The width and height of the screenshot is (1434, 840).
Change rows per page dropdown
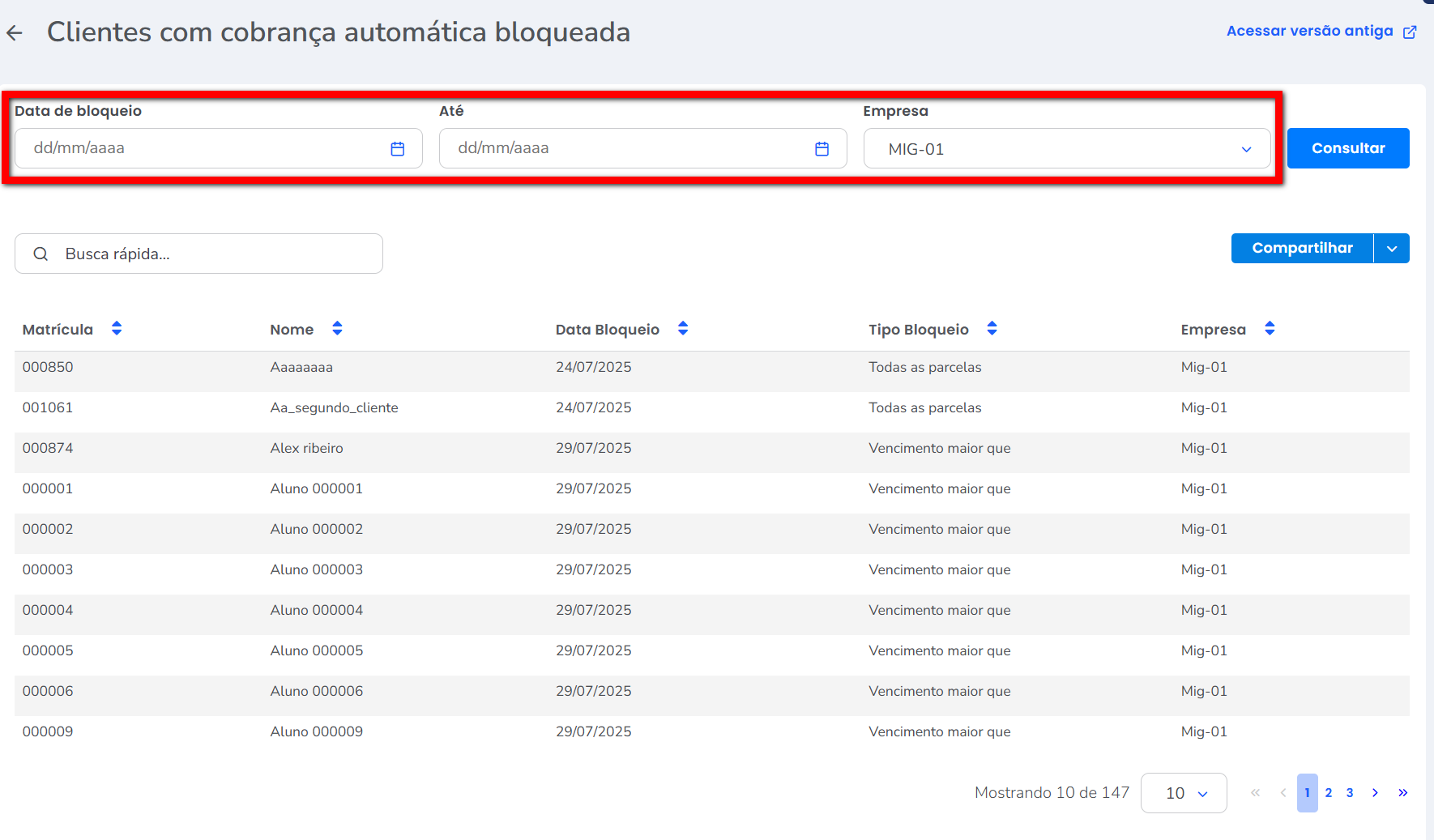pyautogui.click(x=1184, y=793)
